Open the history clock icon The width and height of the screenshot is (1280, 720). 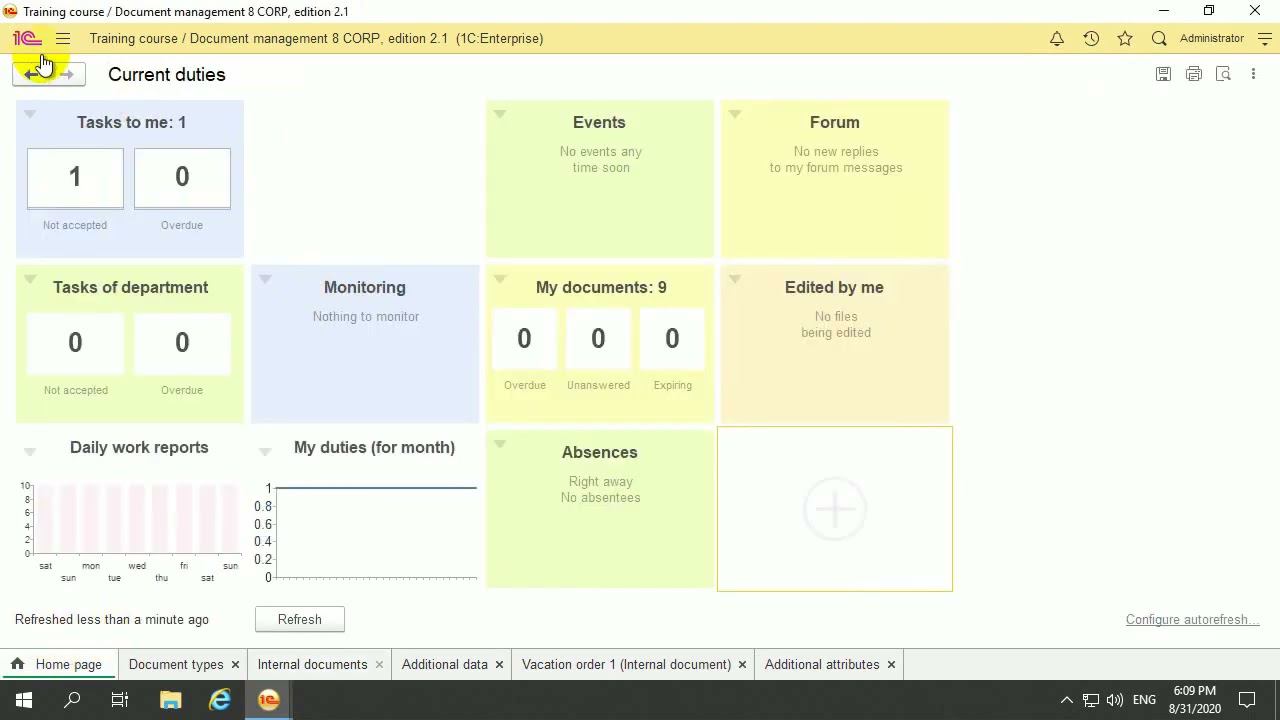click(x=1091, y=38)
